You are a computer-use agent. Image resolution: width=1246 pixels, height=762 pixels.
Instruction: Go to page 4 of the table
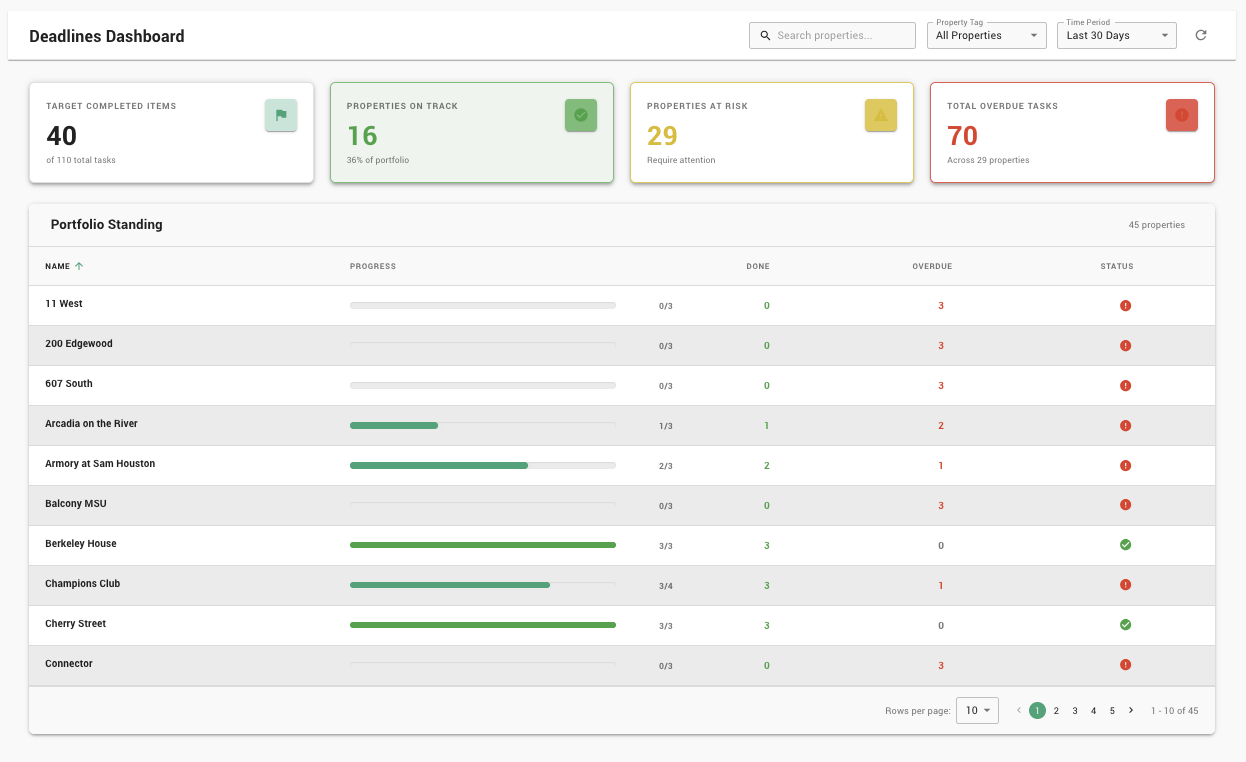click(x=1093, y=710)
